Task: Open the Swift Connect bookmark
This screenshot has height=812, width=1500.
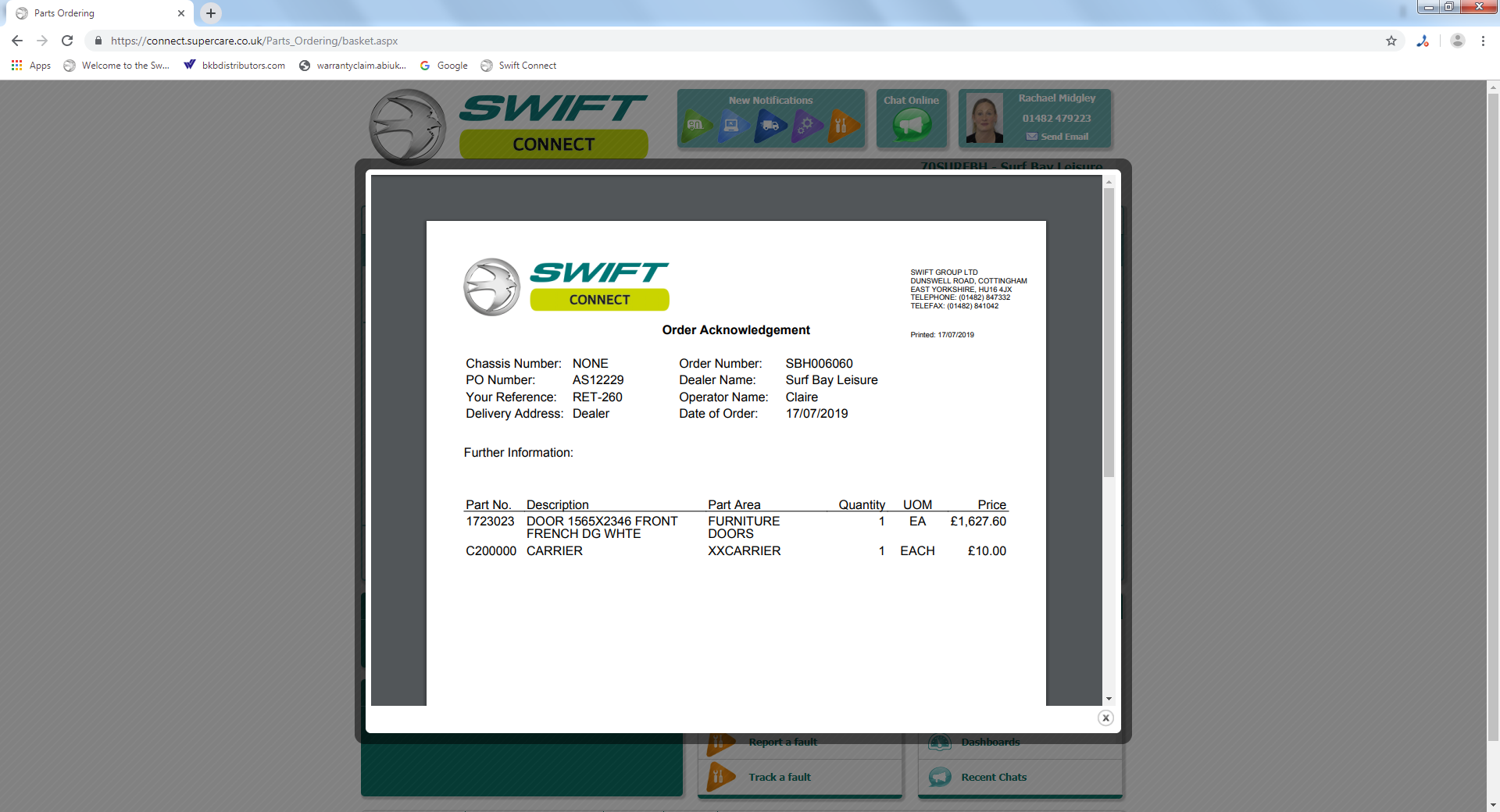Action: pos(519,66)
